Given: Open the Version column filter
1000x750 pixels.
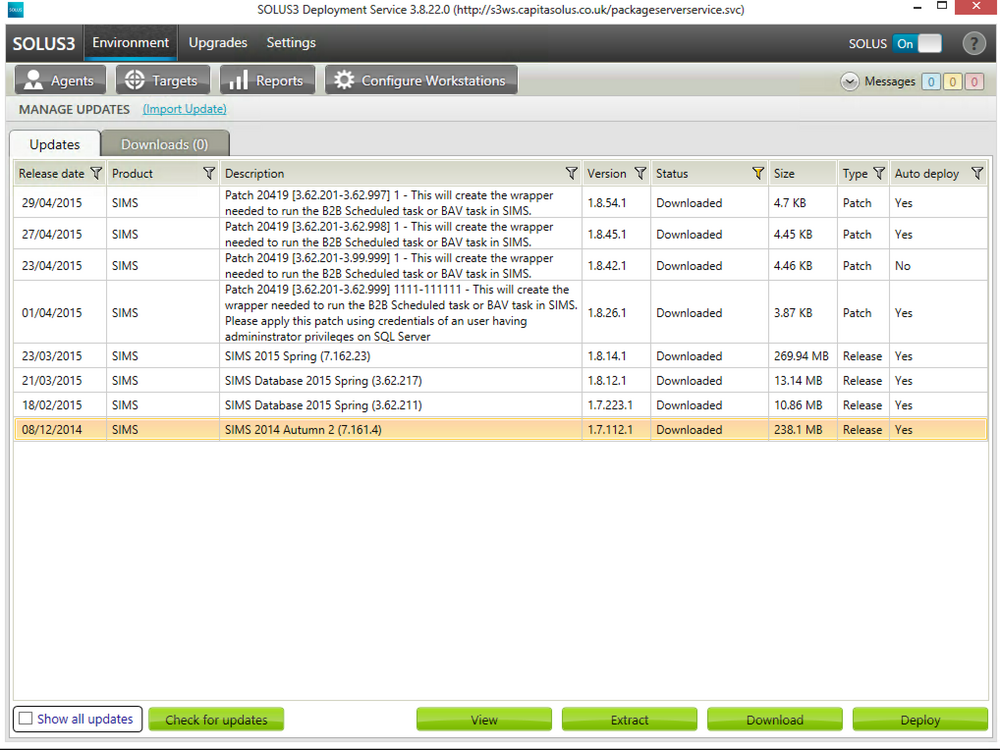Looking at the screenshot, I should [x=640, y=173].
